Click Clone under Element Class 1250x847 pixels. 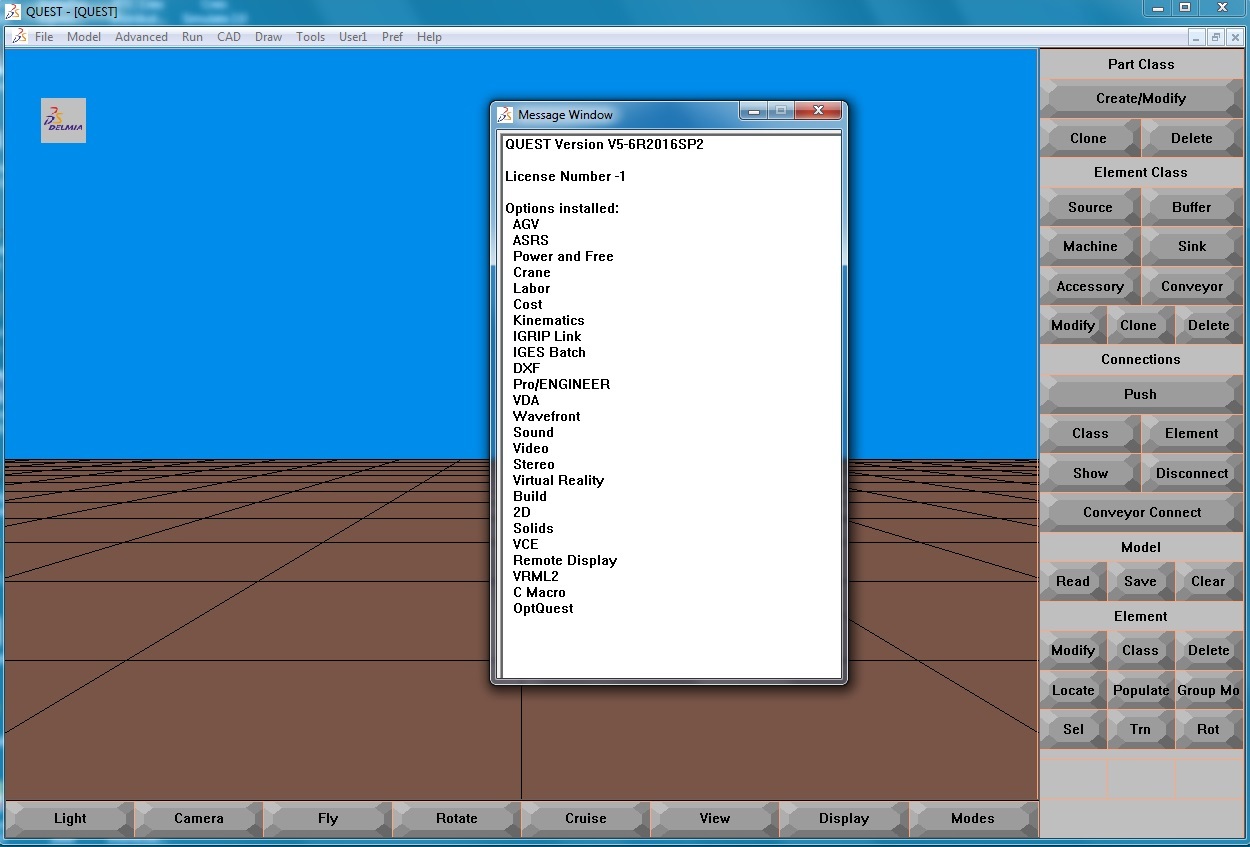1139,325
